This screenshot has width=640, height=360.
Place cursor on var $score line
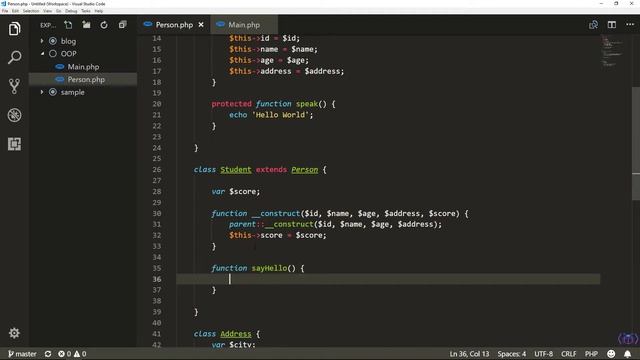pos(236,191)
